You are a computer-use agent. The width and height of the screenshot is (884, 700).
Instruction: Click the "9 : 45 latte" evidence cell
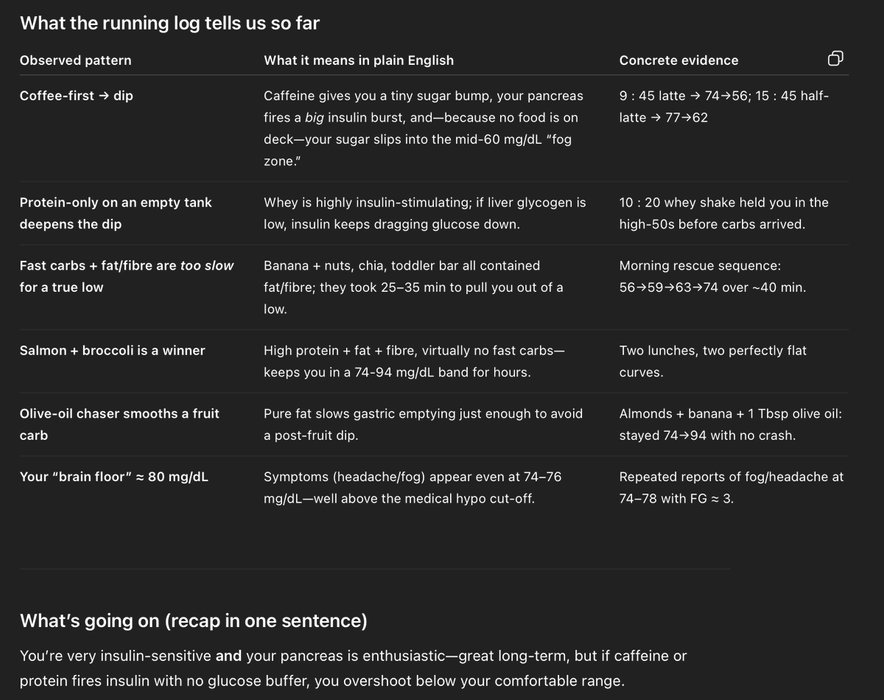(724, 106)
